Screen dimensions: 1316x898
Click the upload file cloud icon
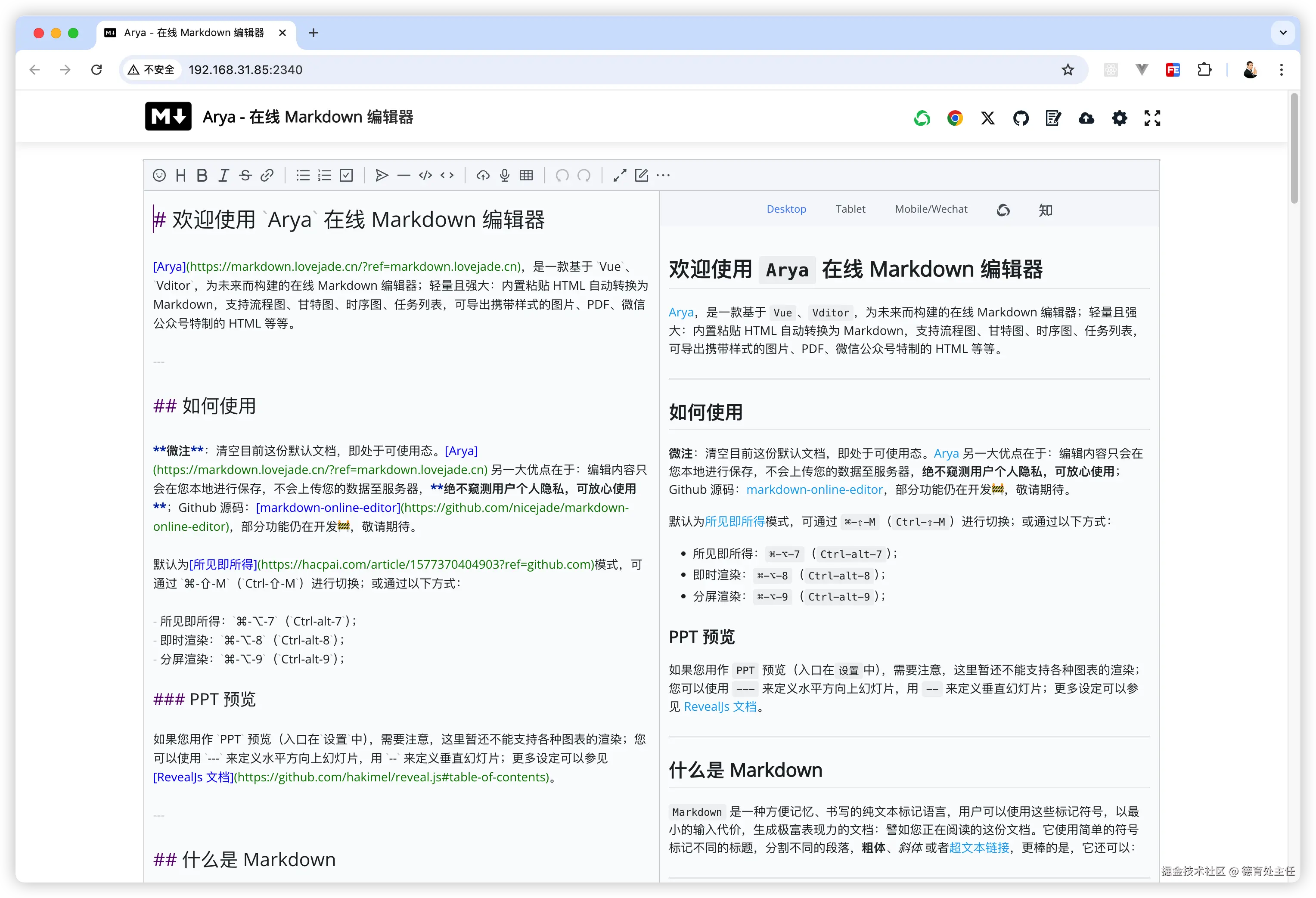(x=482, y=176)
